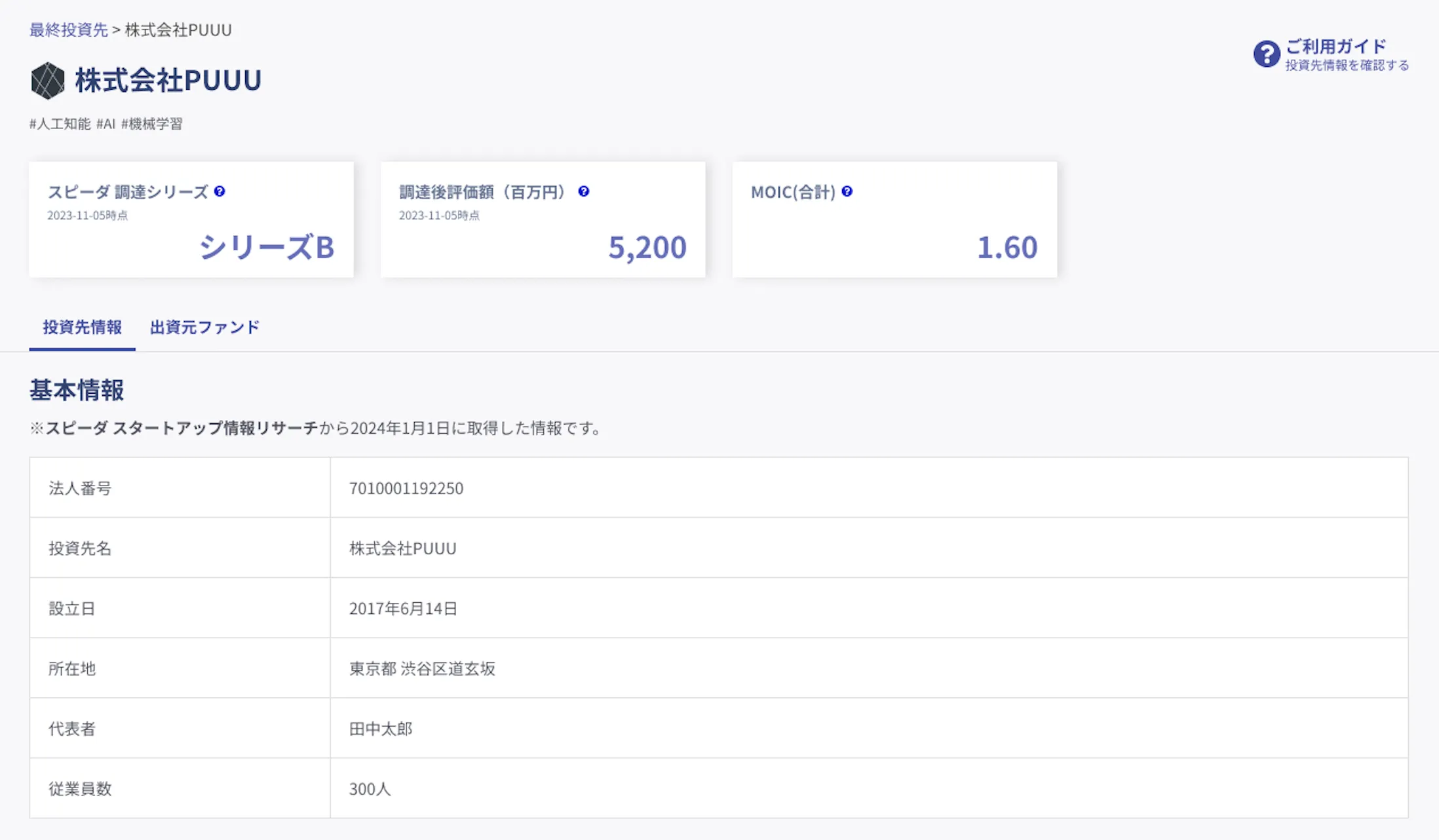The image size is (1439, 840).
Task: Click the #機械学習 hashtag
Action: point(151,124)
